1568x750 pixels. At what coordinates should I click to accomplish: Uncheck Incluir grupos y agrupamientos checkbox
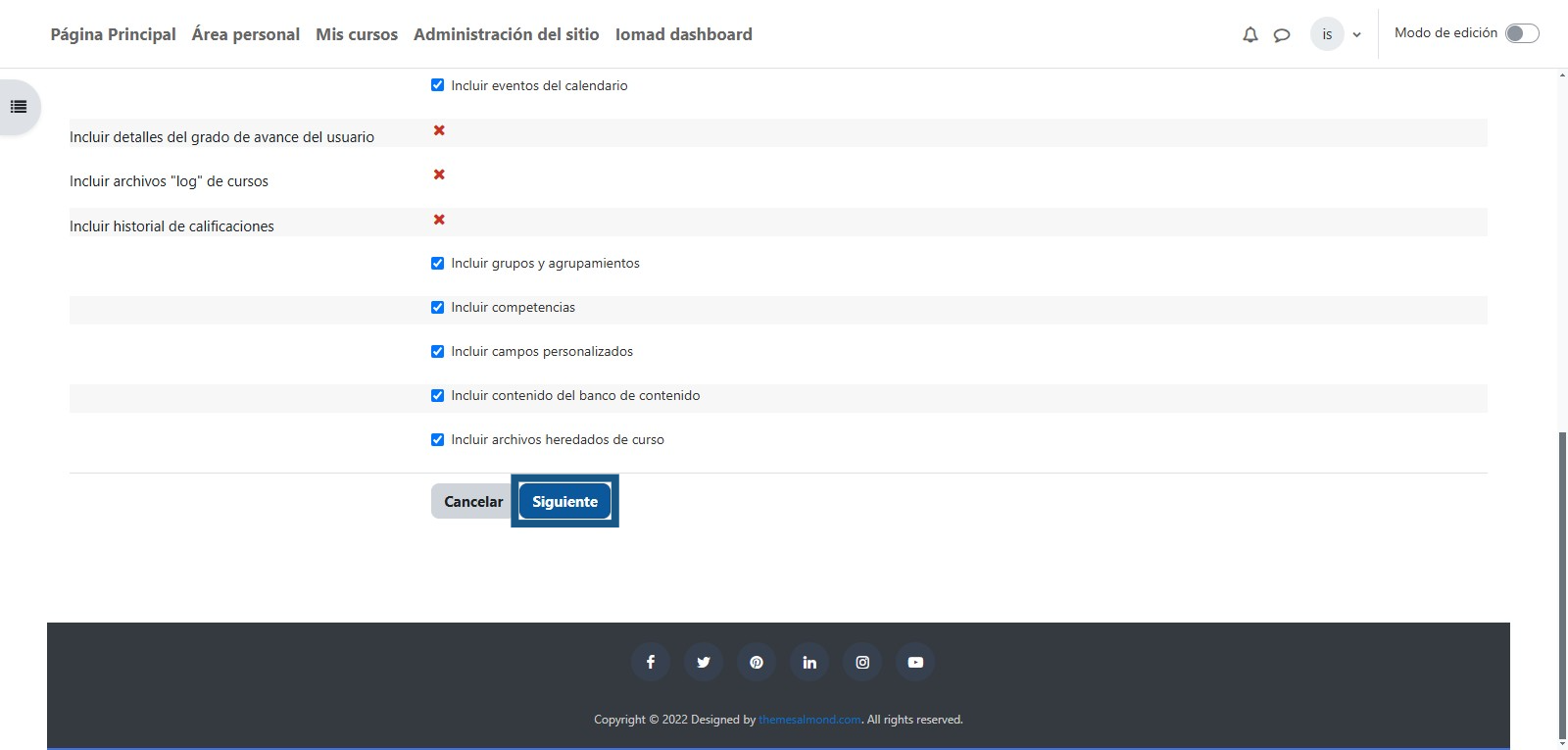pyautogui.click(x=438, y=263)
